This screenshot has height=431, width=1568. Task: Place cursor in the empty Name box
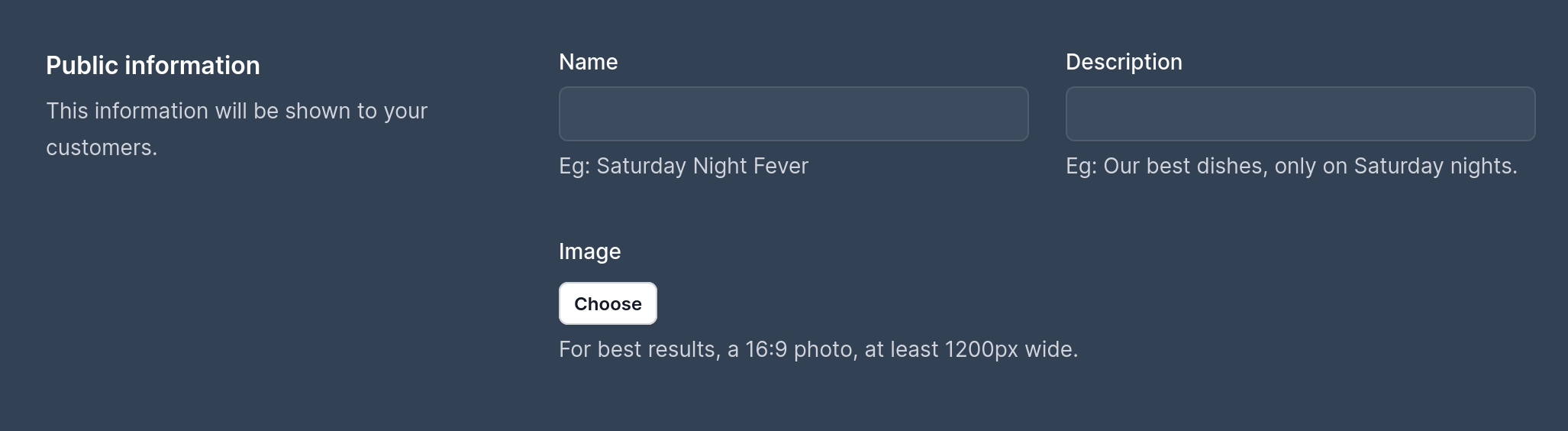coord(793,114)
